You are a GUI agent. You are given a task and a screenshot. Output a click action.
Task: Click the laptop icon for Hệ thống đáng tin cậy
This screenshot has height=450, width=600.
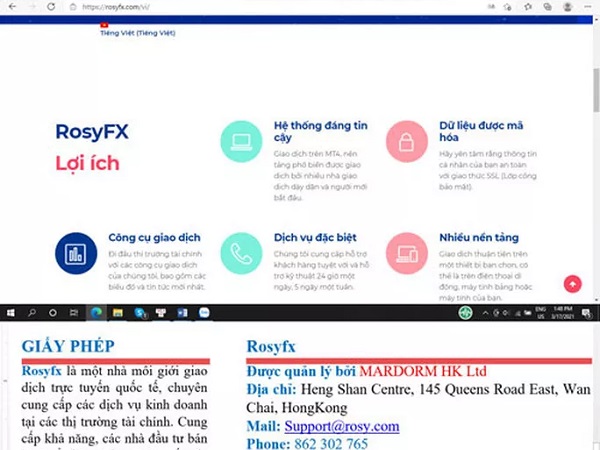[x=241, y=142]
